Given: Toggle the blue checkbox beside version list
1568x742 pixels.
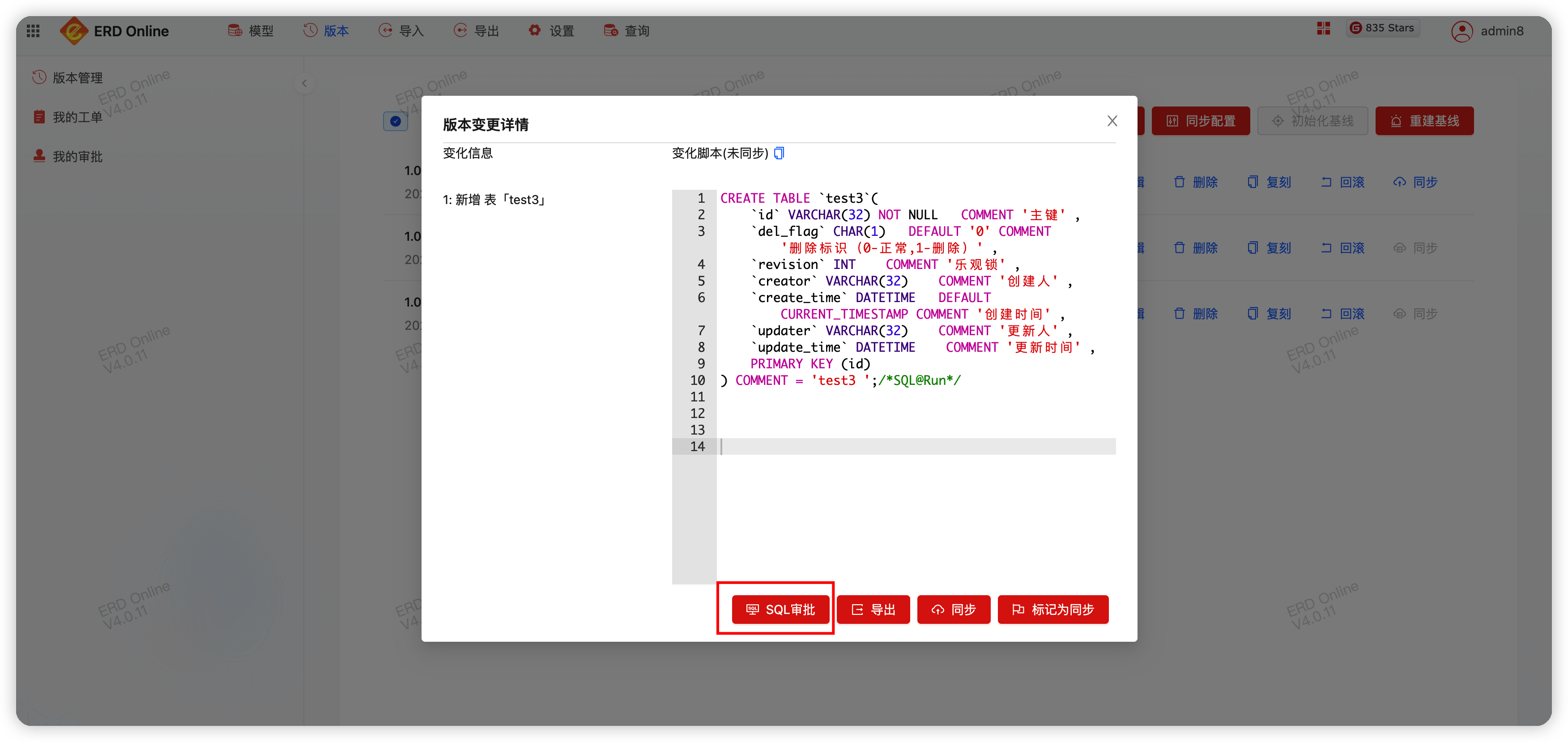Looking at the screenshot, I should pyautogui.click(x=396, y=121).
